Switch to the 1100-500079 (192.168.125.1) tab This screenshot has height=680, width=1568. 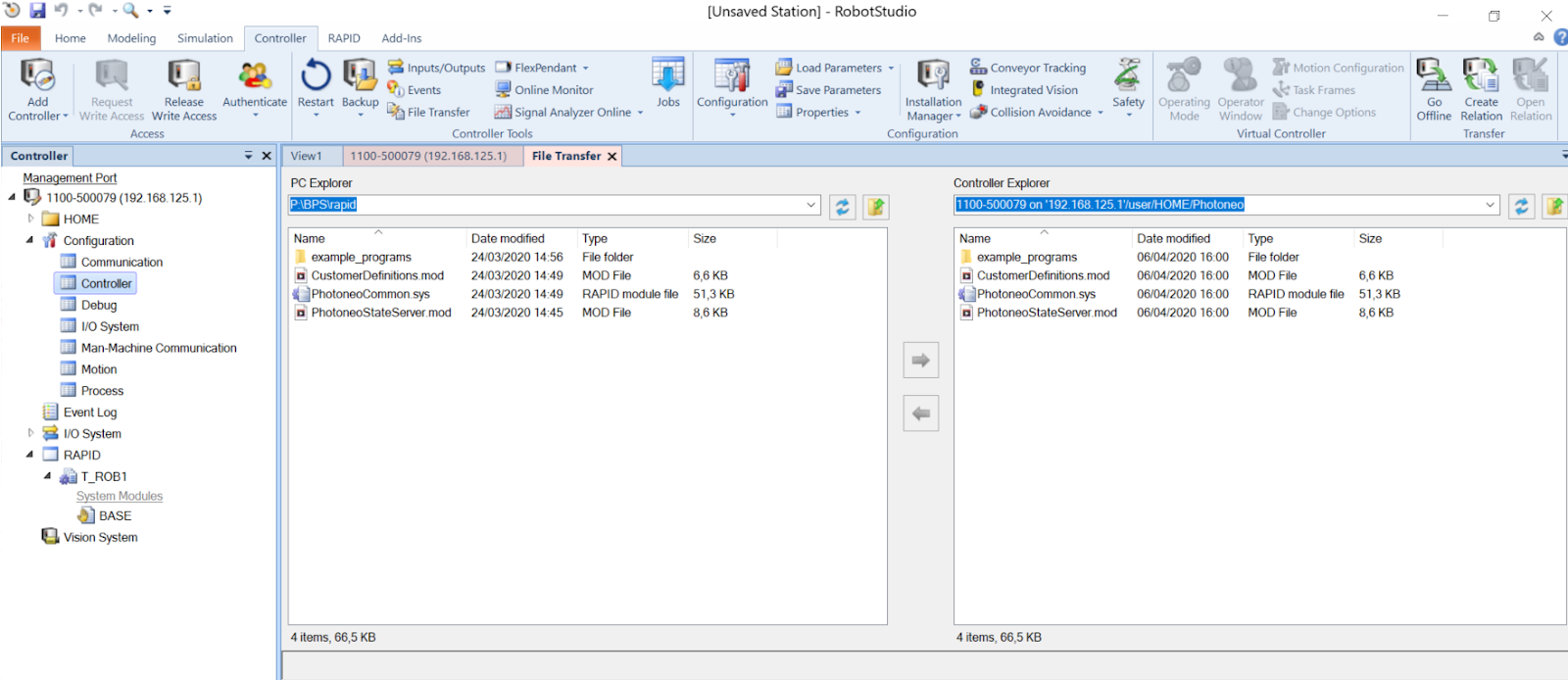pos(428,156)
